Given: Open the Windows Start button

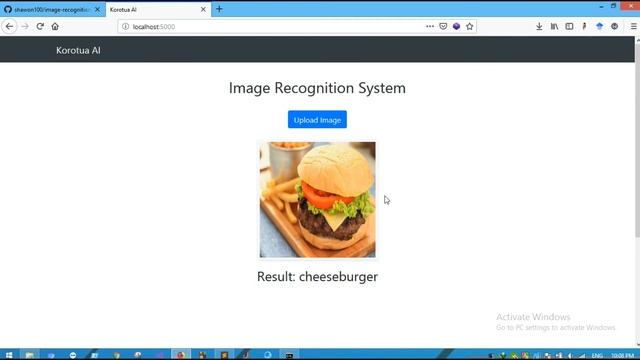Looking at the screenshot, I should [x=9, y=355].
